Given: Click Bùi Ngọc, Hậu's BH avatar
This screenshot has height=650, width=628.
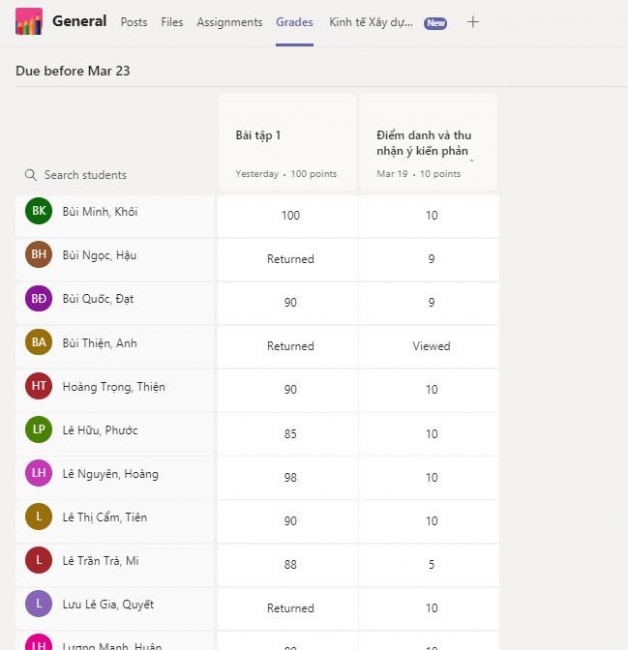Looking at the screenshot, I should (39, 255).
